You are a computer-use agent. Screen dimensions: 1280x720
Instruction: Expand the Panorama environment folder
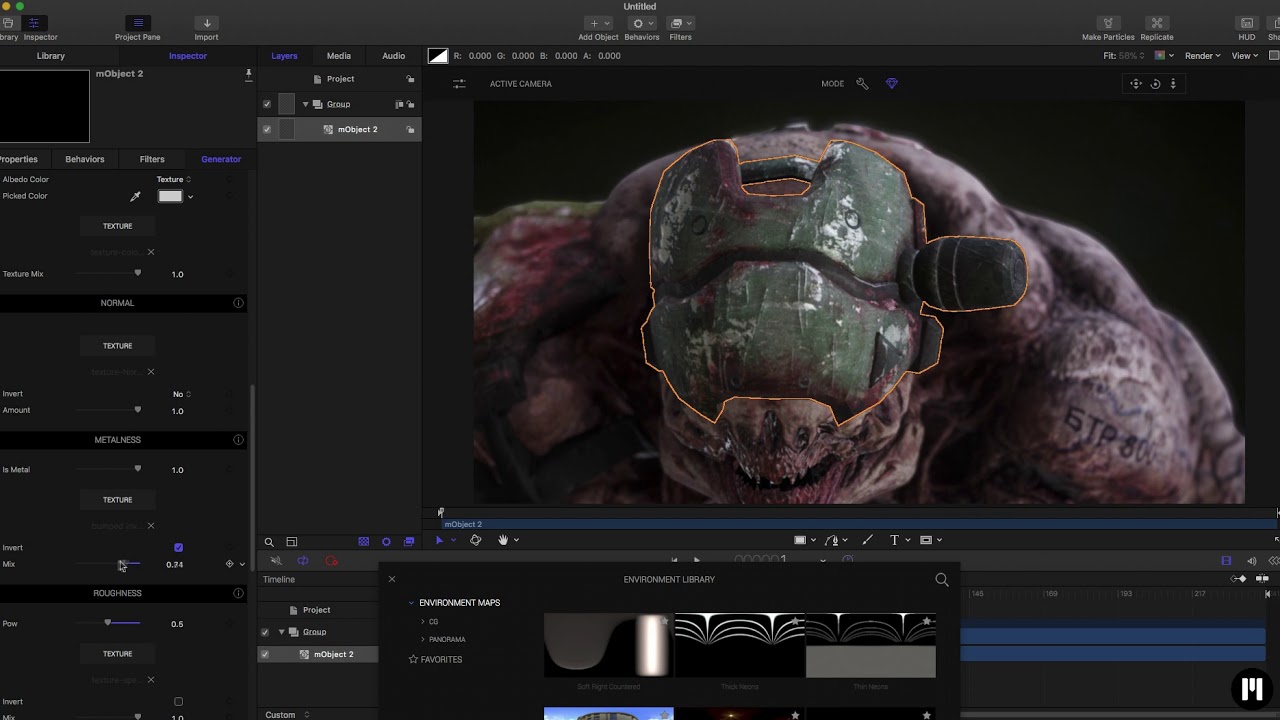(423, 639)
